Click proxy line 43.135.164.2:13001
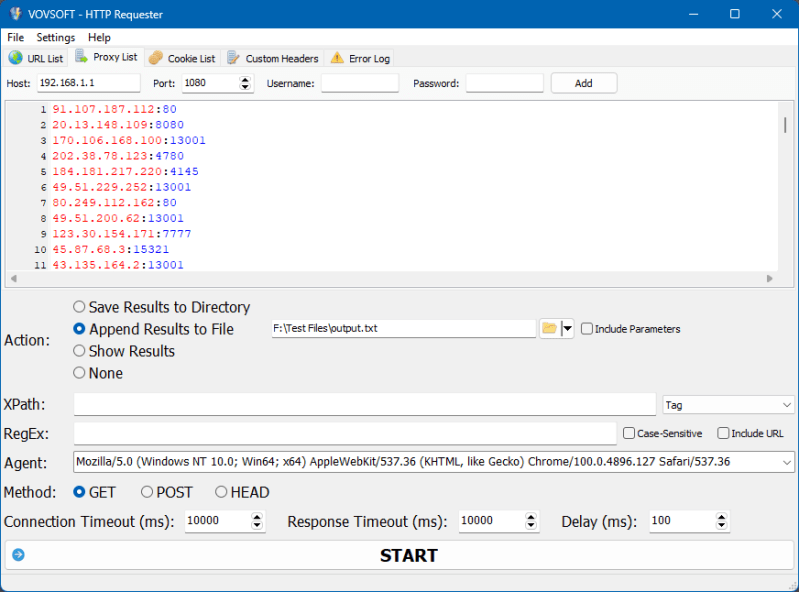Screen dimensions: 799x592 (118, 264)
